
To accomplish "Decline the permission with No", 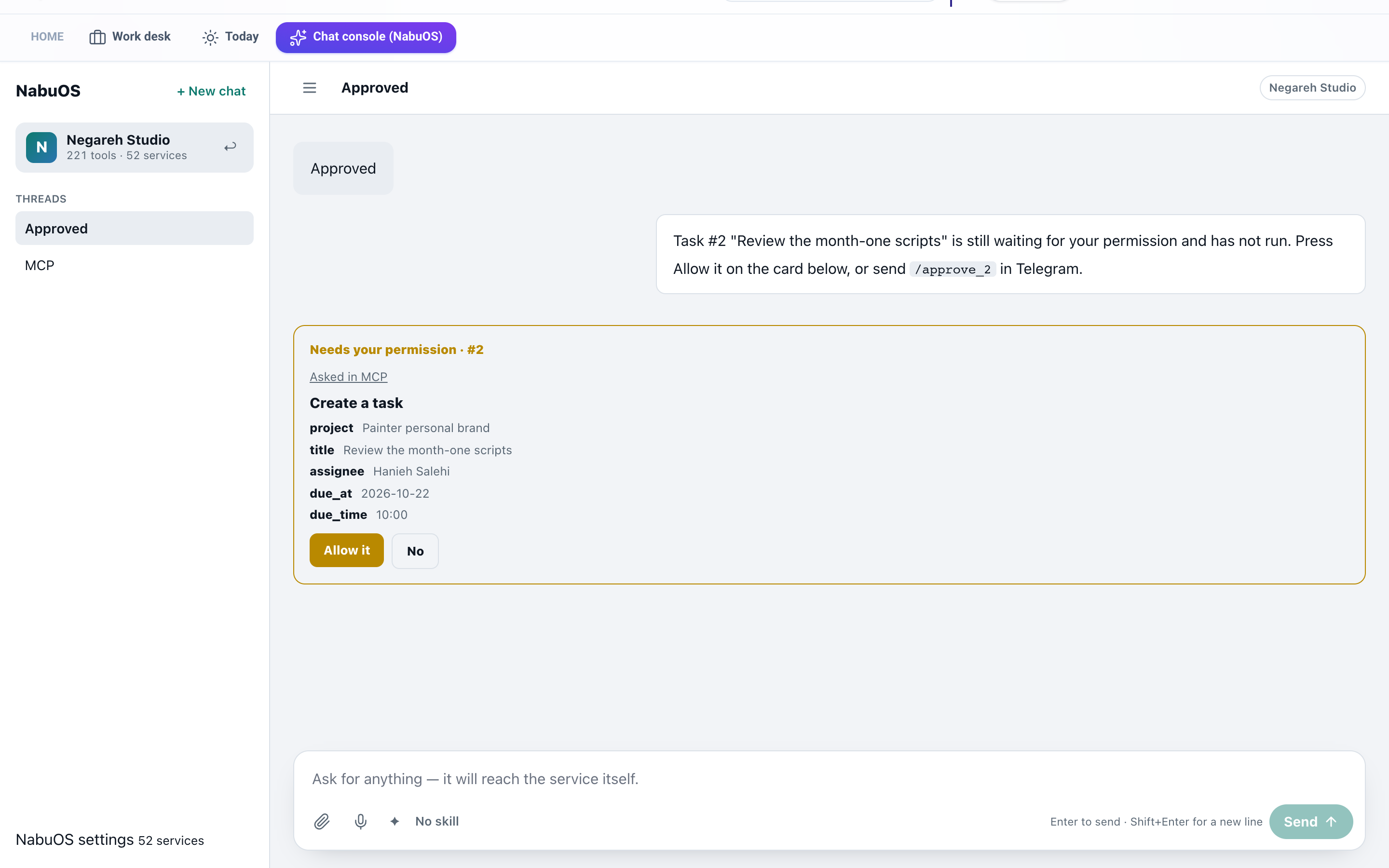I will point(415,551).
